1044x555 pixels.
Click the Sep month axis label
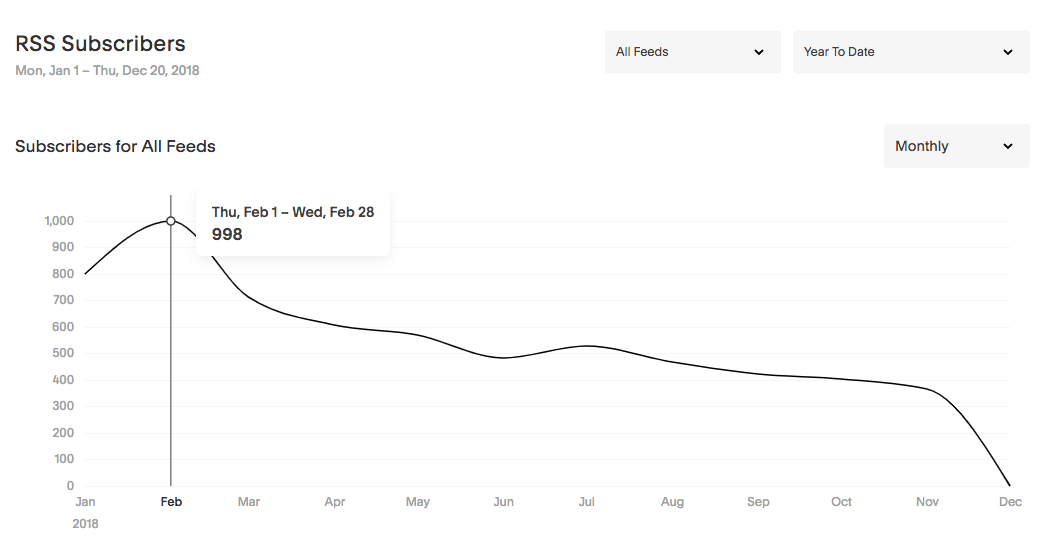click(x=758, y=502)
